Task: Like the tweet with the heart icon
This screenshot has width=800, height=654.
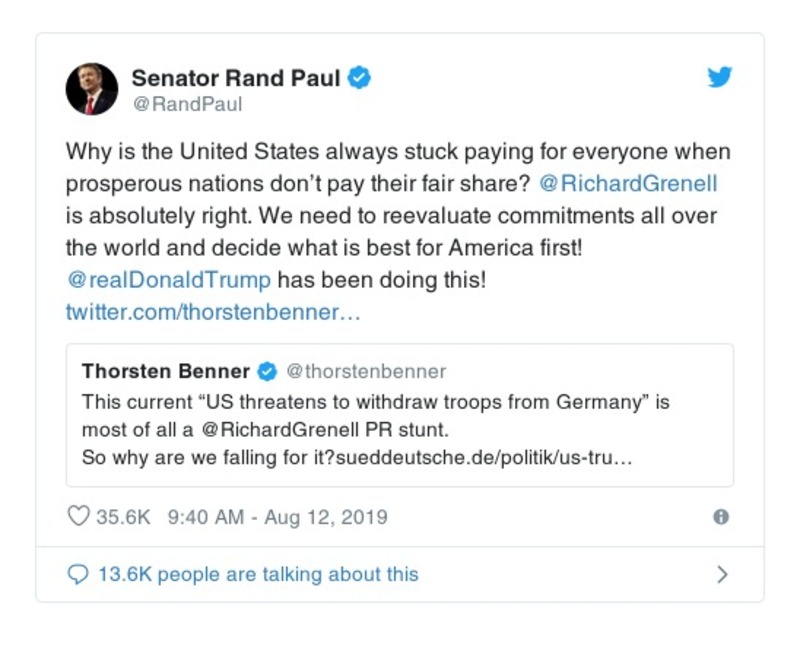Action: 78,517
